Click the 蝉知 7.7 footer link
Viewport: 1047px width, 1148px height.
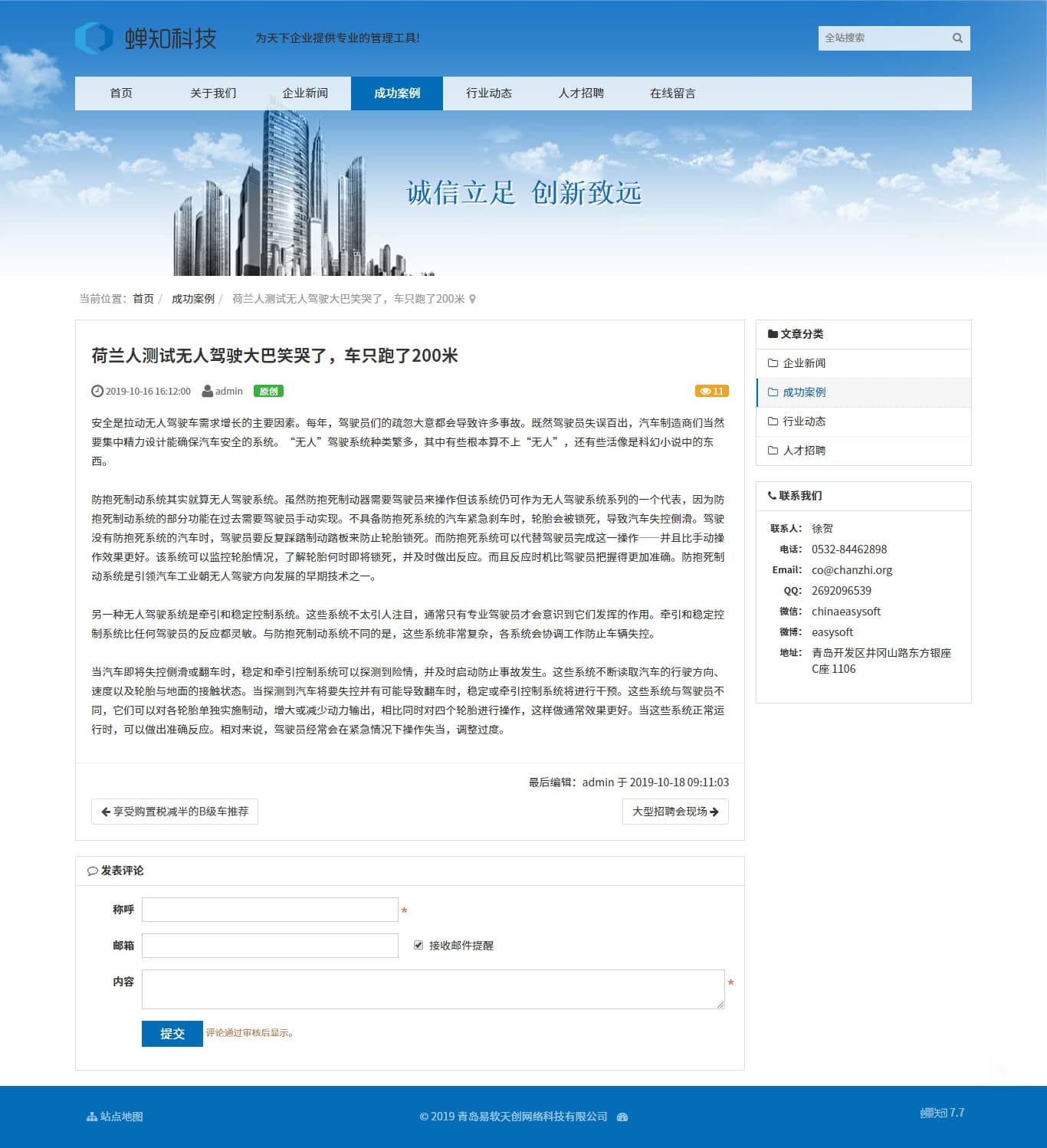click(x=942, y=1113)
